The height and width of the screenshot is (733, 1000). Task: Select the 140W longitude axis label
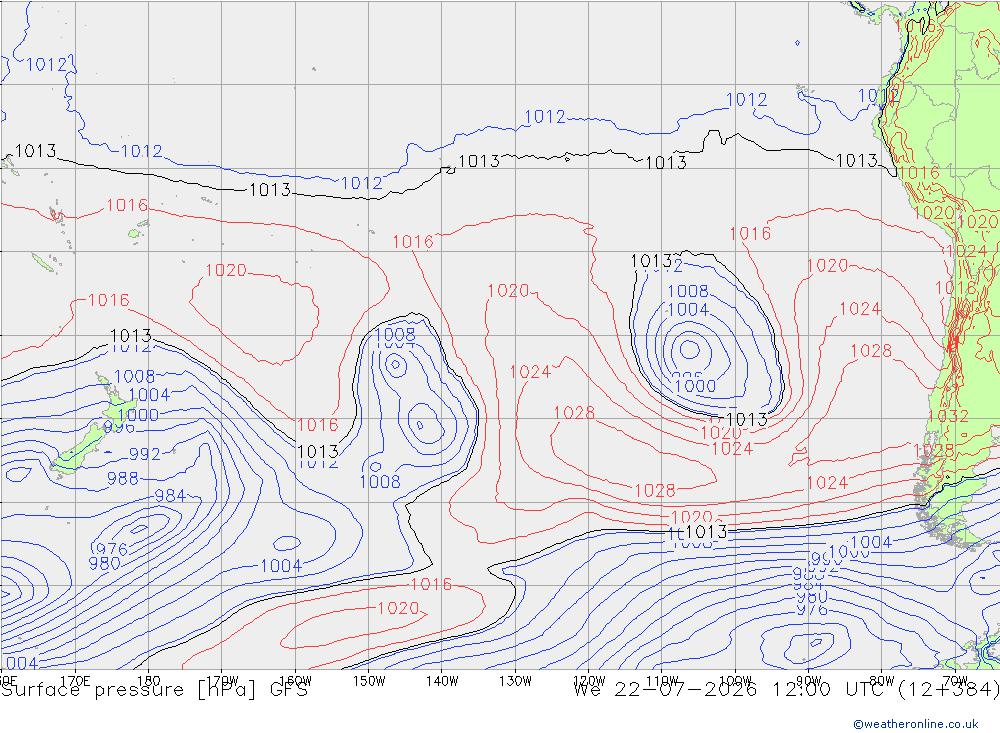pos(442,681)
